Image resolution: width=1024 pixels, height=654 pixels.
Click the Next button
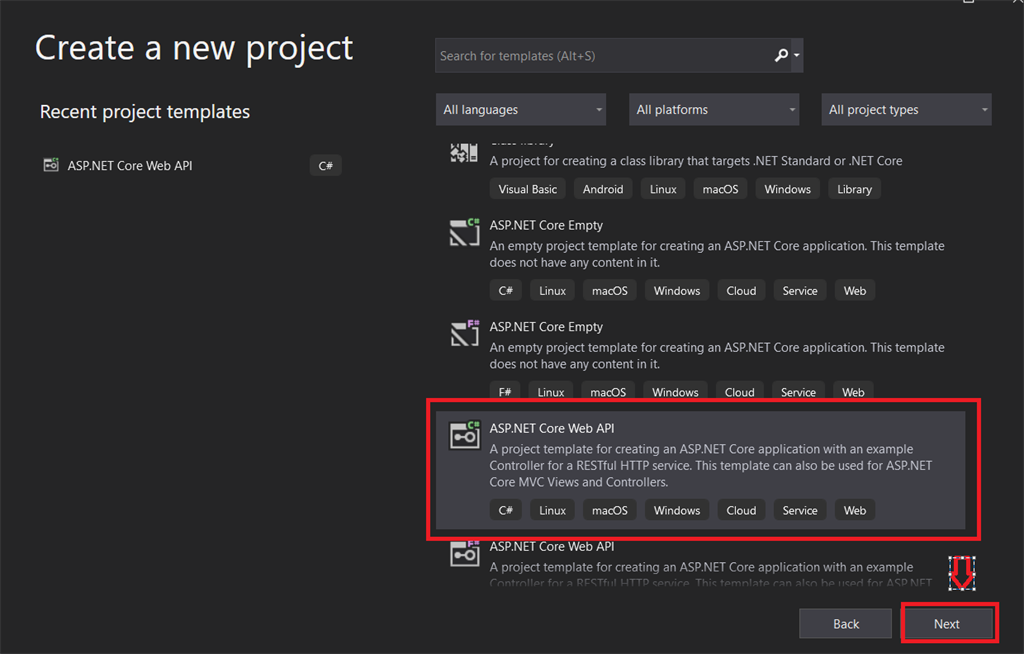(947, 624)
